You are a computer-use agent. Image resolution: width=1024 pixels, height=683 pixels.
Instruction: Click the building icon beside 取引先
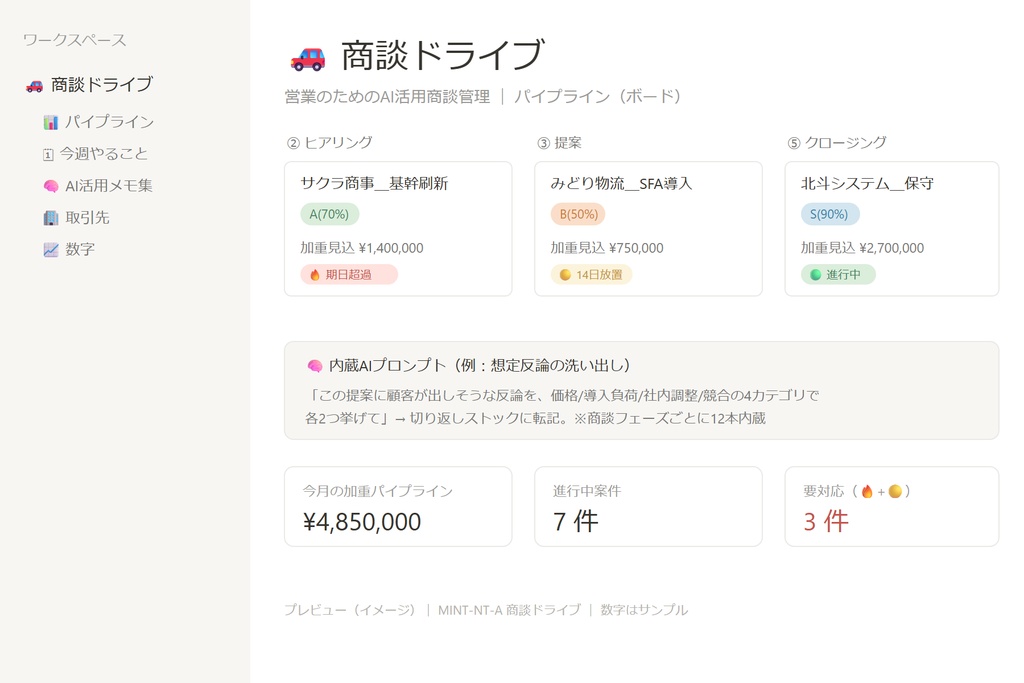[x=50, y=218]
